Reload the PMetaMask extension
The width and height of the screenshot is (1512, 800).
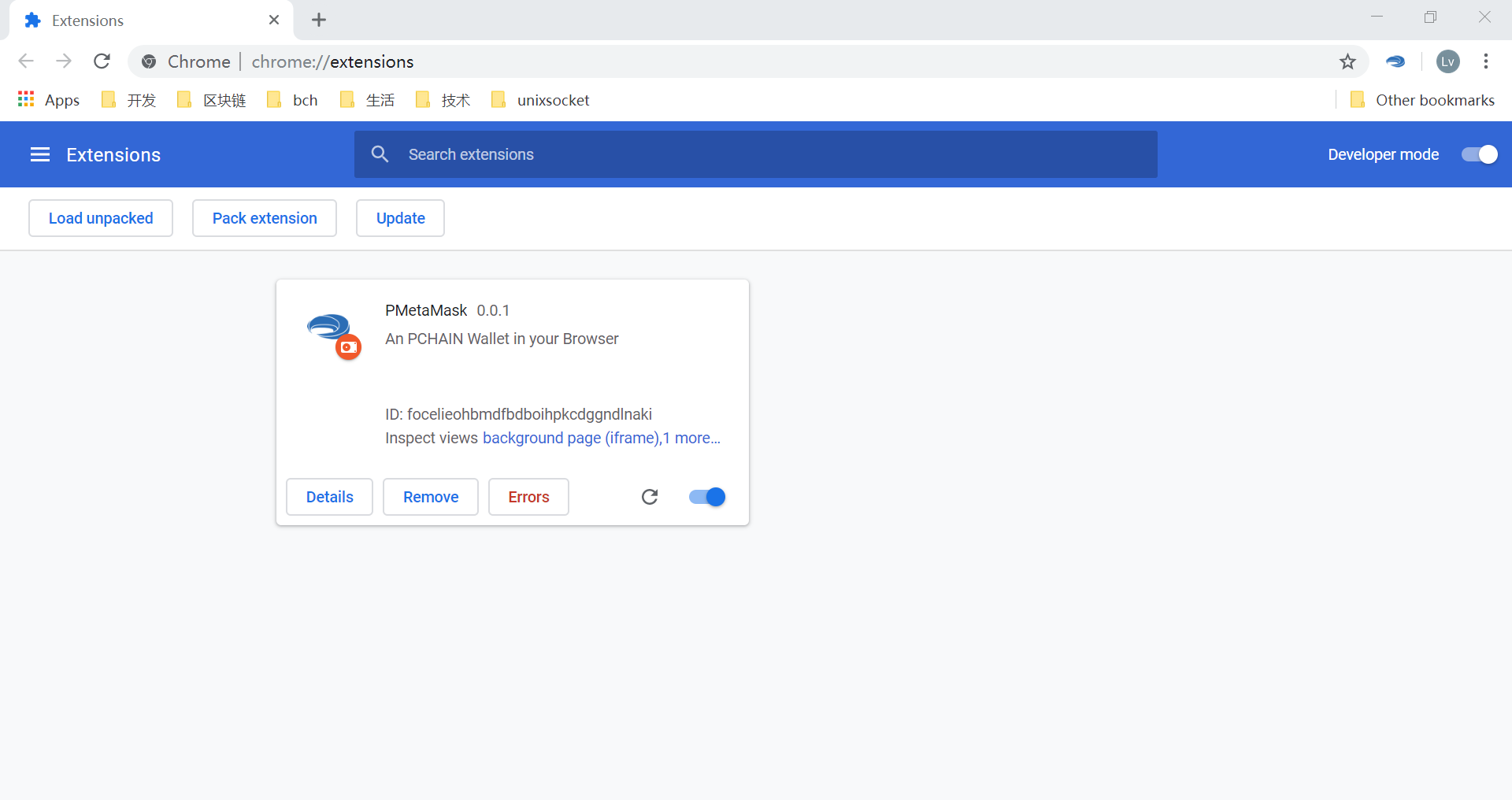(x=649, y=497)
